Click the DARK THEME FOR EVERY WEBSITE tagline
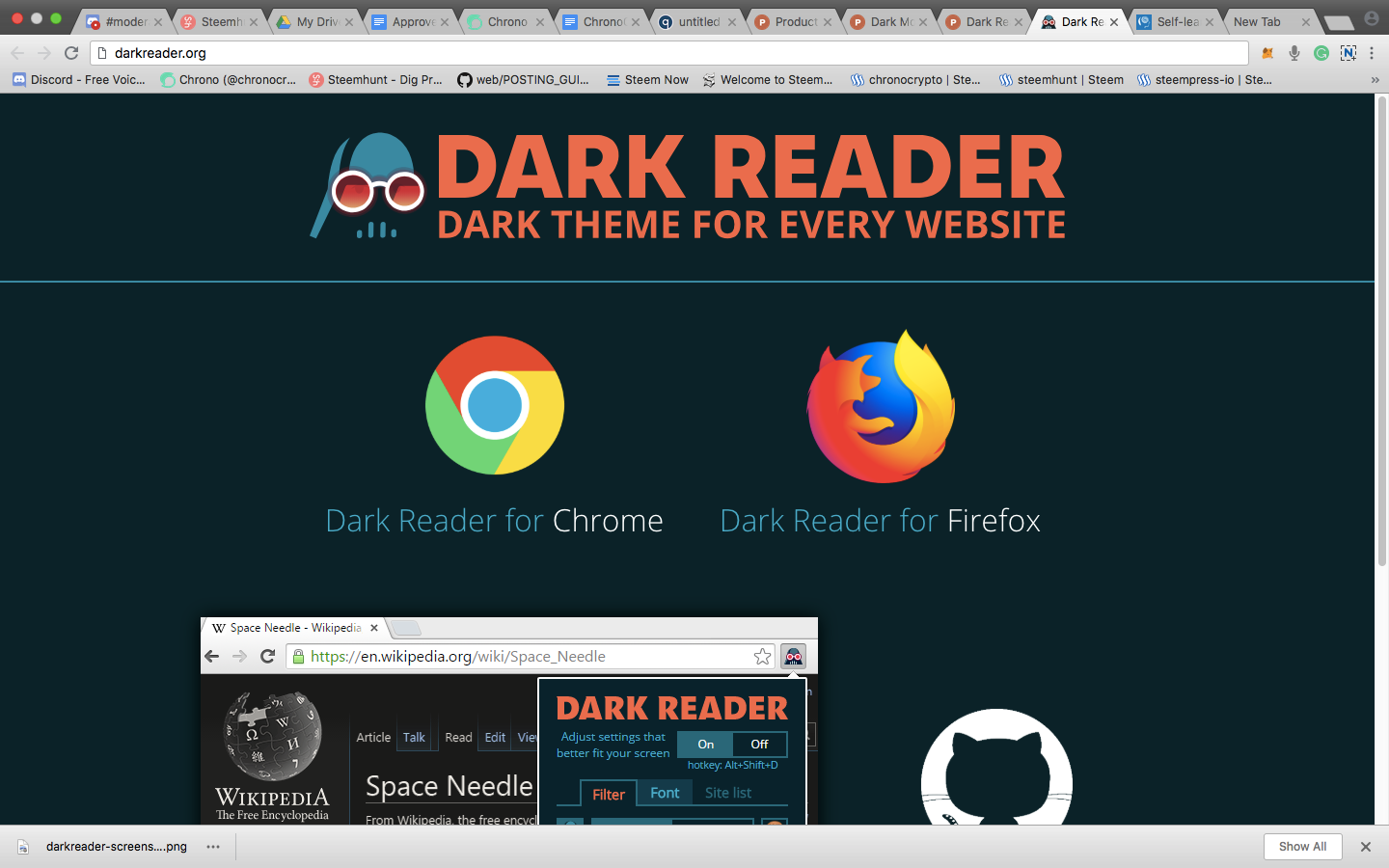1389x868 pixels. [x=751, y=225]
